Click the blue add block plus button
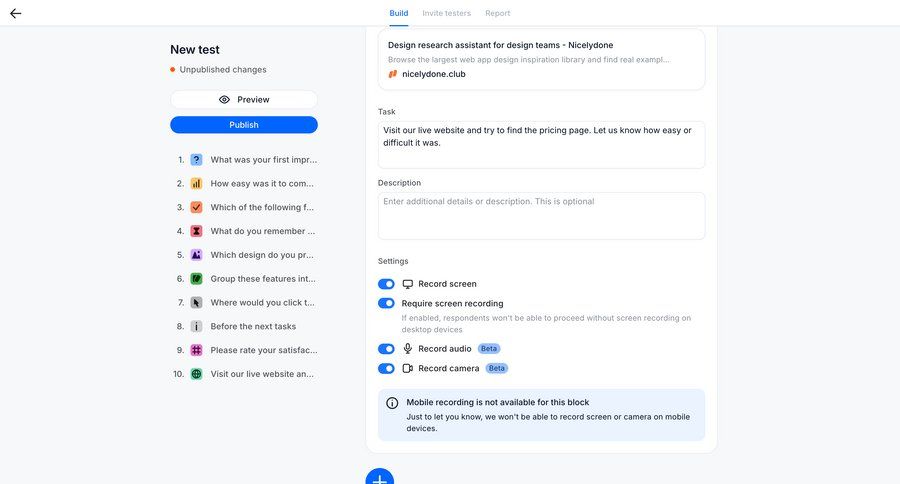900x484 pixels. pyautogui.click(x=380, y=476)
